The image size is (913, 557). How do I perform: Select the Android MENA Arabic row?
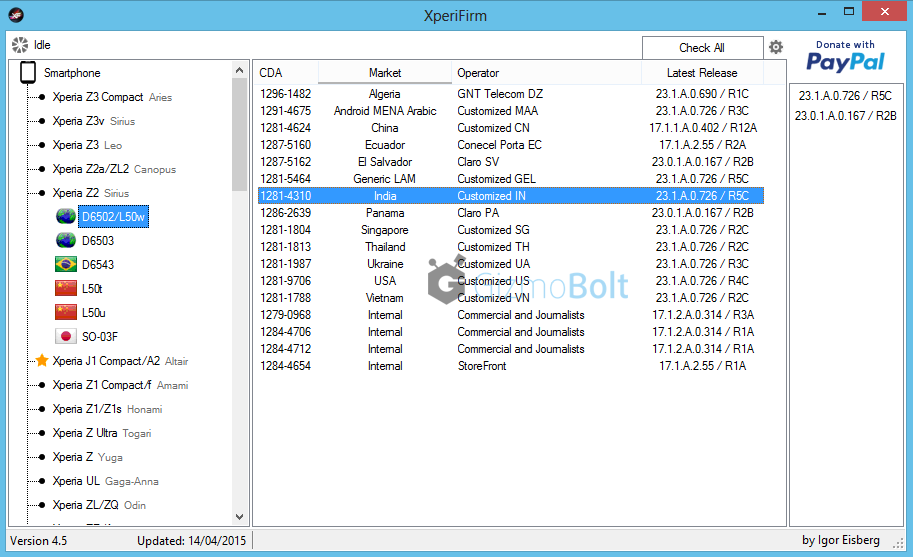[511, 111]
